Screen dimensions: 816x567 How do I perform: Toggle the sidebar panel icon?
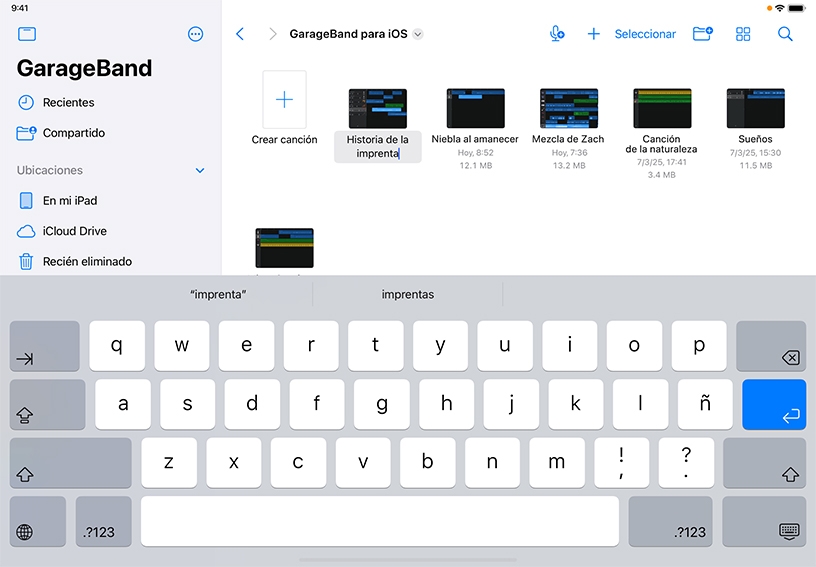click(27, 34)
